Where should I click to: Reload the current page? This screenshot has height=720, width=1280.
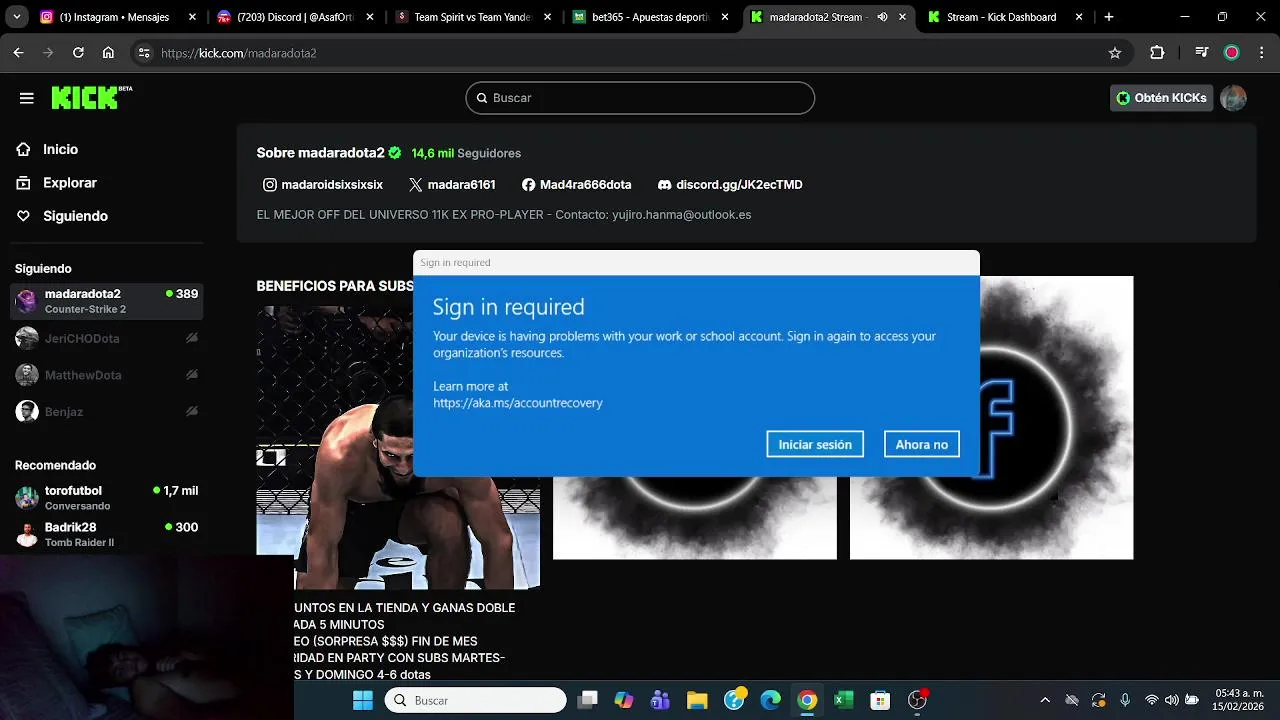(x=78, y=53)
